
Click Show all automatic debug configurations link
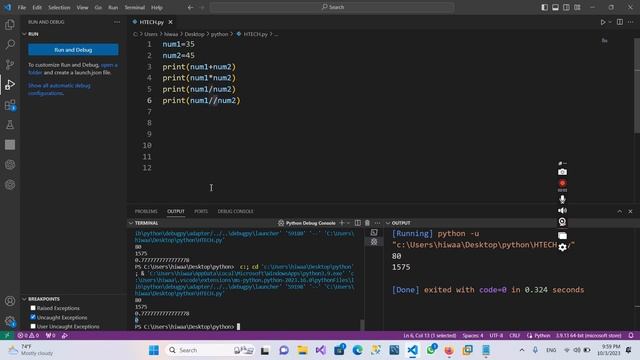pos(59,89)
